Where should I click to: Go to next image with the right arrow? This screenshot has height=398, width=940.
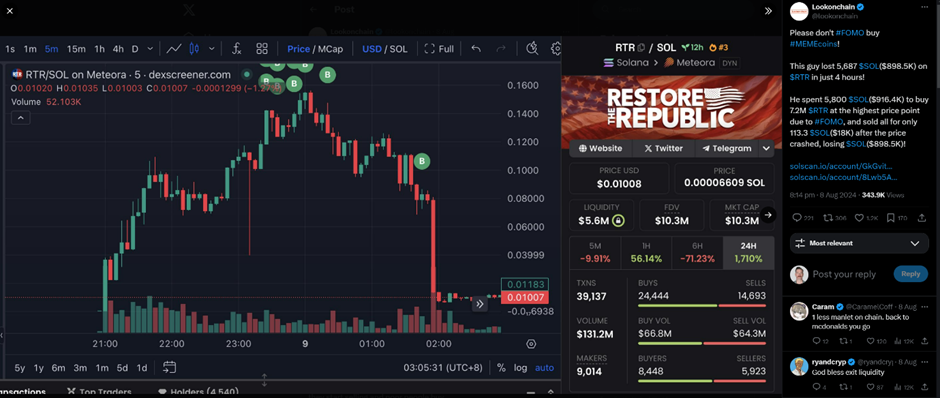tap(769, 215)
